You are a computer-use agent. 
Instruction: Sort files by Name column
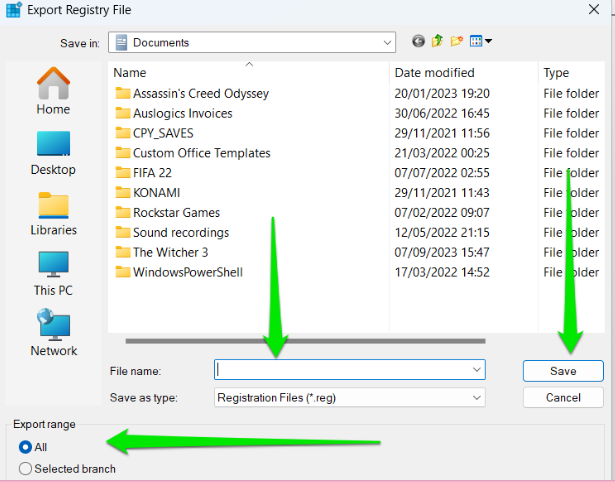click(x=130, y=73)
